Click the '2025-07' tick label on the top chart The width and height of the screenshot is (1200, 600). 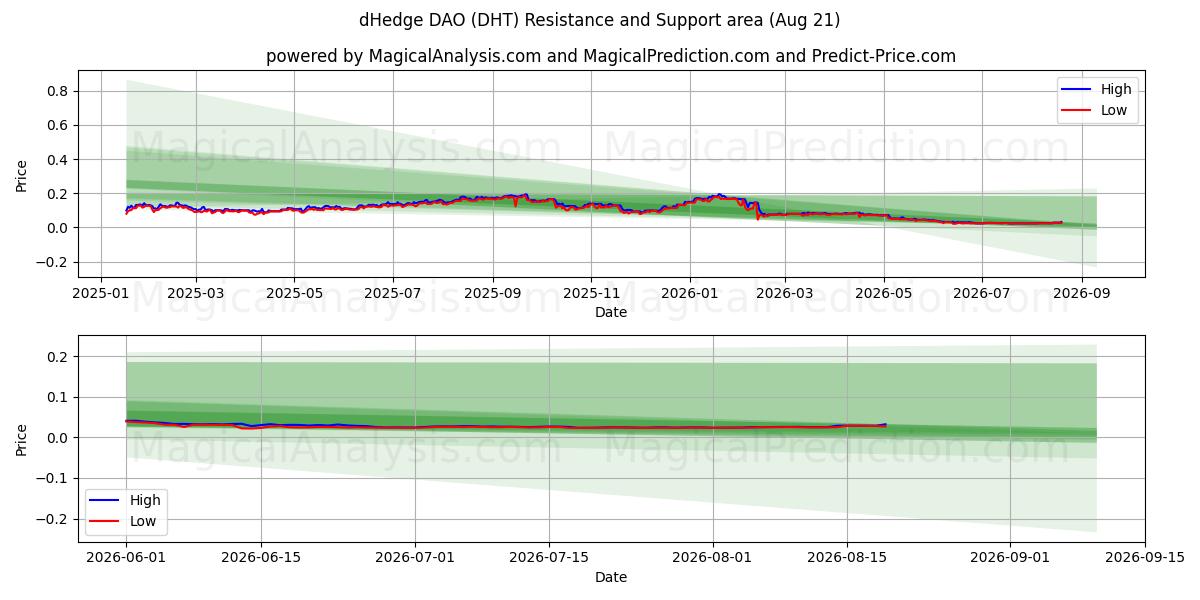click(392, 295)
